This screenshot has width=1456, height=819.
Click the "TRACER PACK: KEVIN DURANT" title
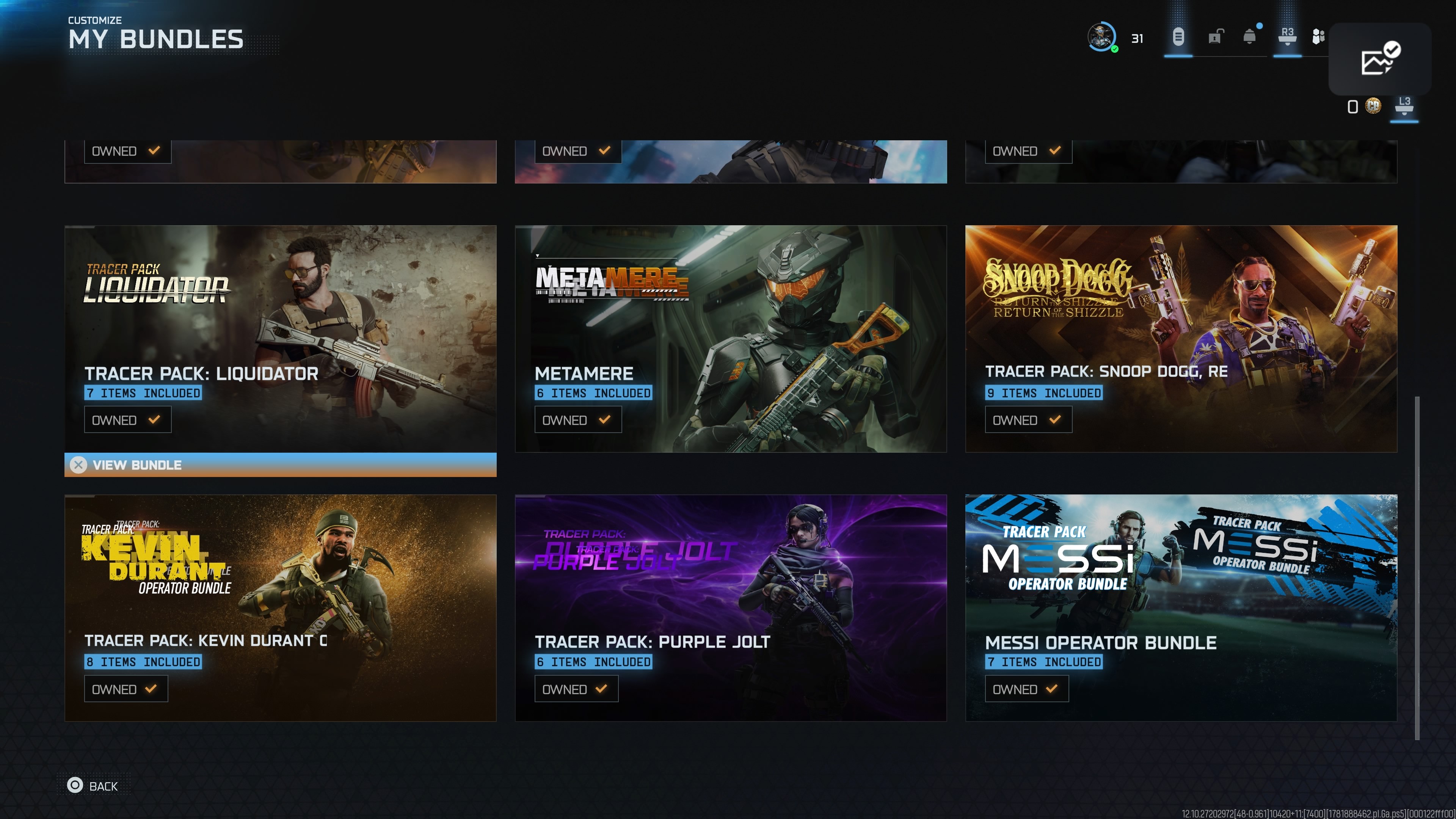pyautogui.click(x=206, y=640)
